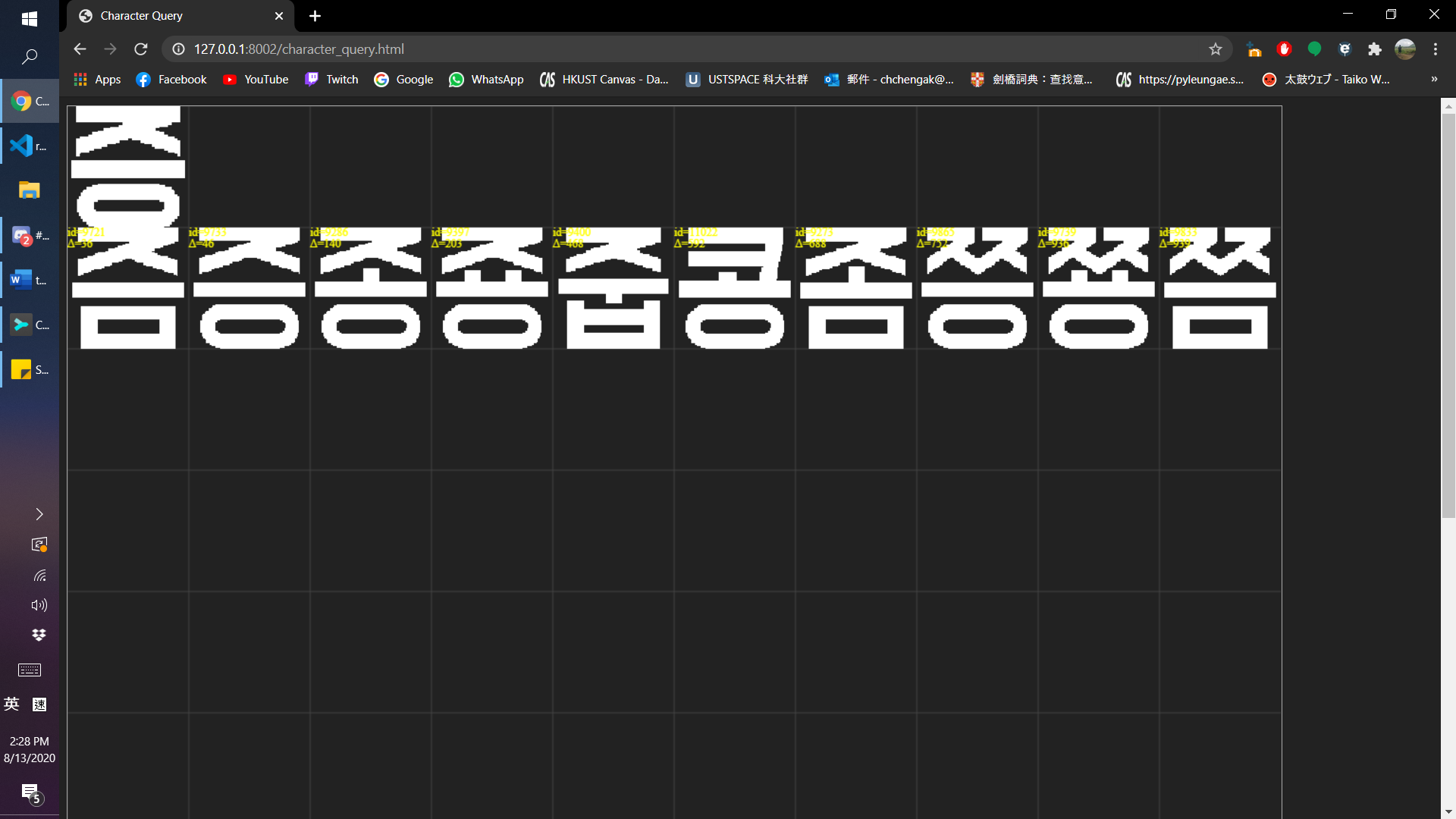Open the YouTube bookmark

pyautogui.click(x=256, y=80)
